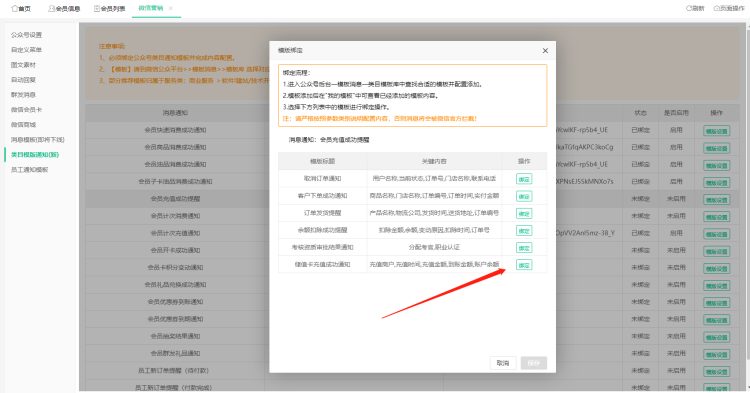Bind the 客户下单成功通知 template
750x393 pixels.
click(524, 196)
